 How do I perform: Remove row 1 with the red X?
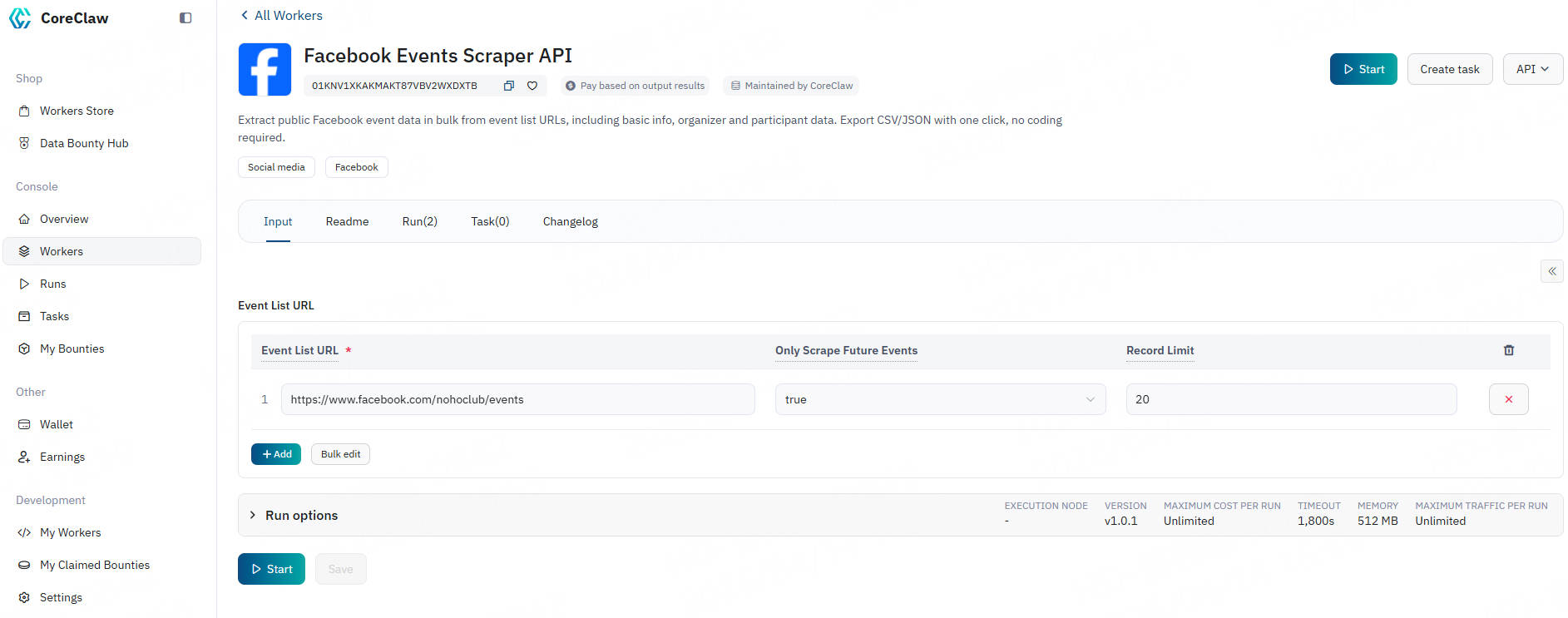1508,399
